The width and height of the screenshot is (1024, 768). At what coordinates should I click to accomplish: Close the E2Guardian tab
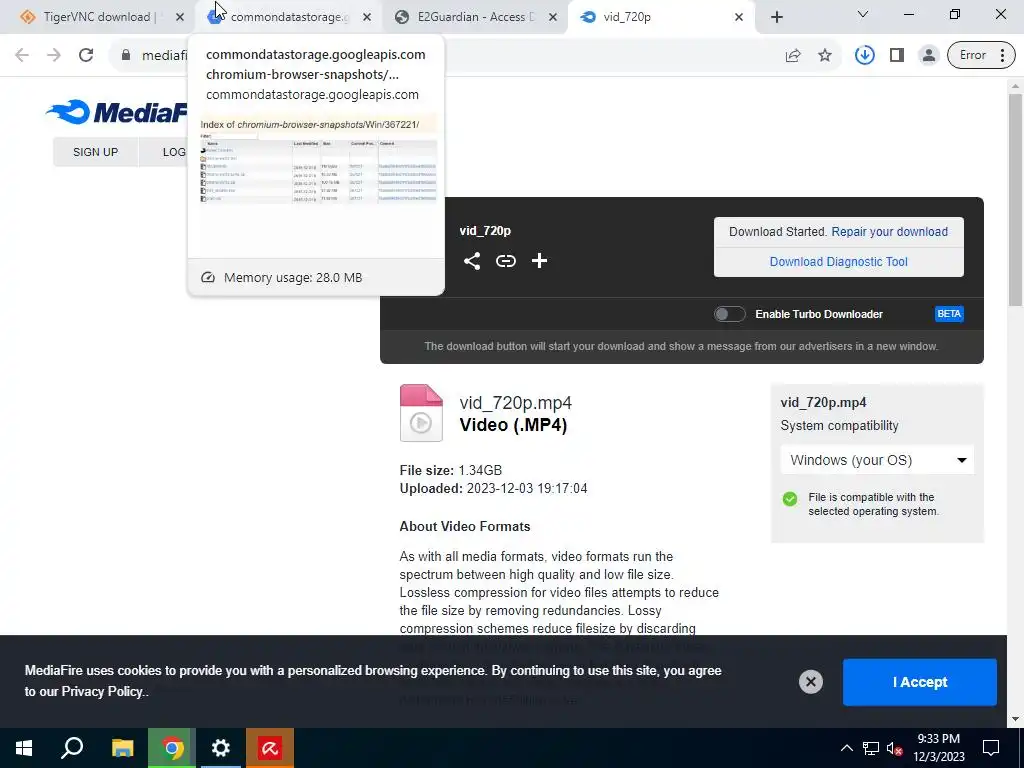tap(553, 17)
